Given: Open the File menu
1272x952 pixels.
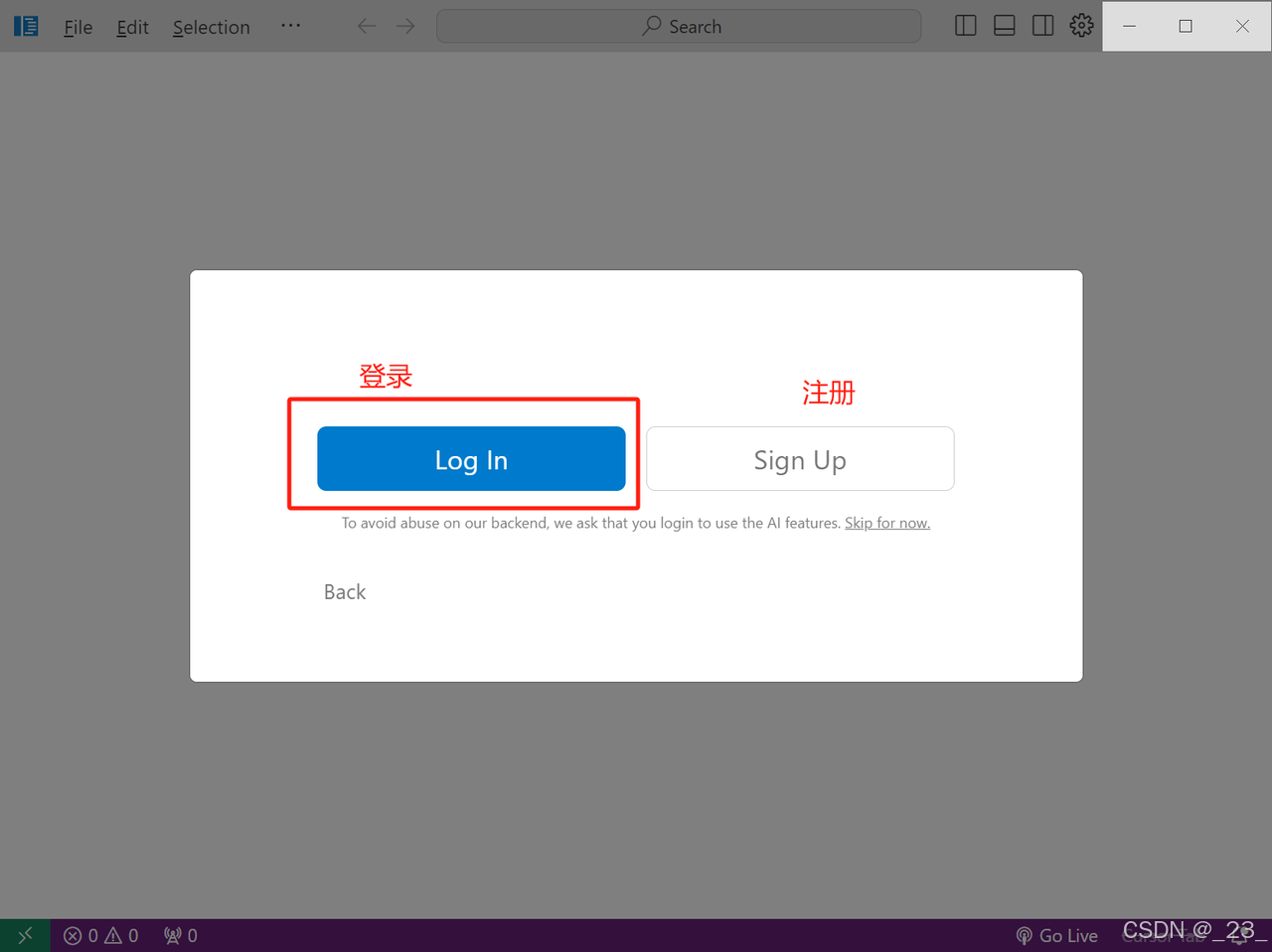Looking at the screenshot, I should tap(78, 27).
